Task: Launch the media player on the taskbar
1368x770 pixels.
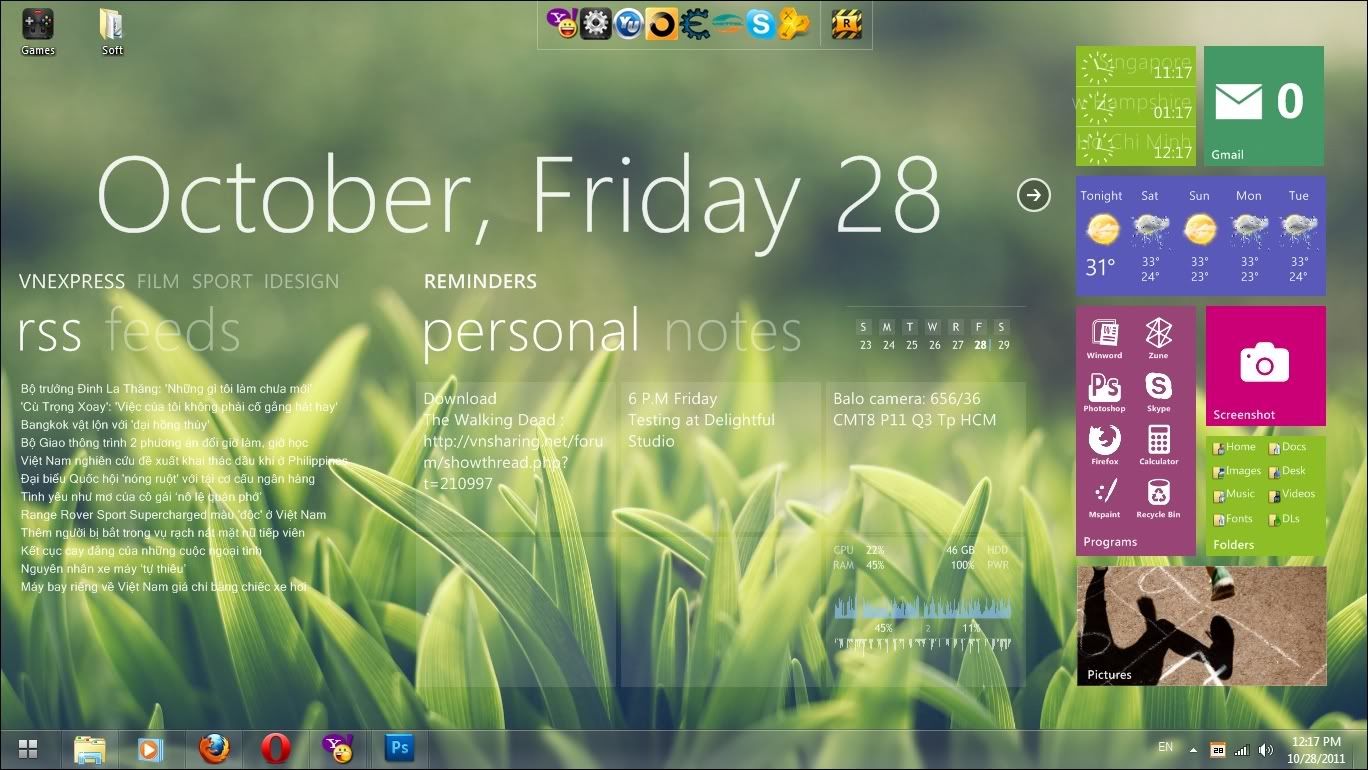Action: tap(151, 748)
